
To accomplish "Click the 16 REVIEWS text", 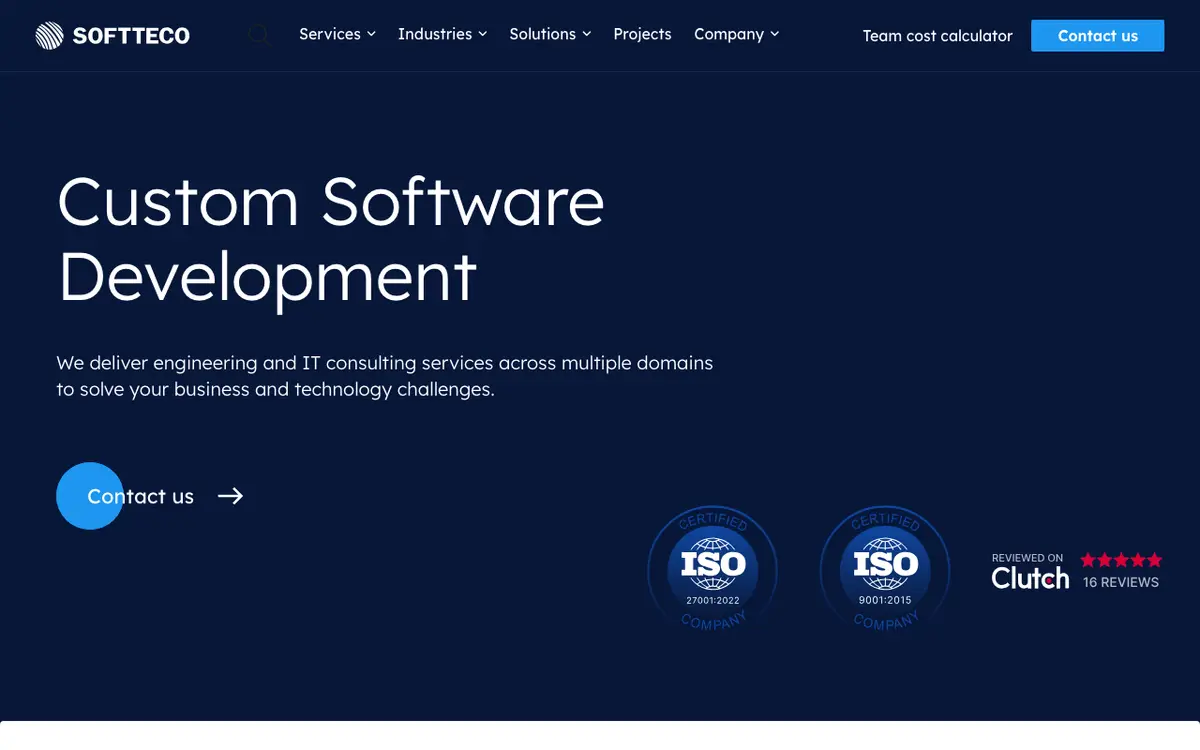I will point(1121,582).
